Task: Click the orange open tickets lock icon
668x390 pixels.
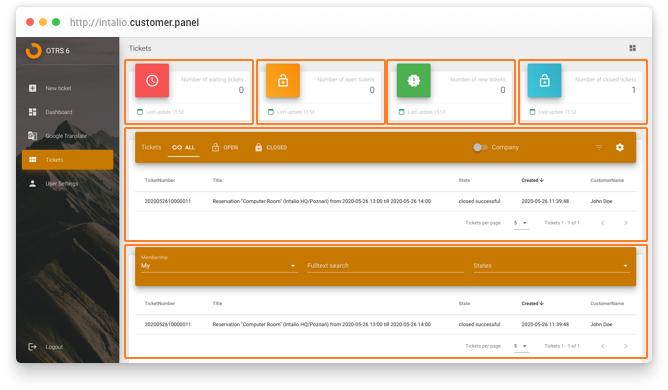Action: tap(283, 81)
